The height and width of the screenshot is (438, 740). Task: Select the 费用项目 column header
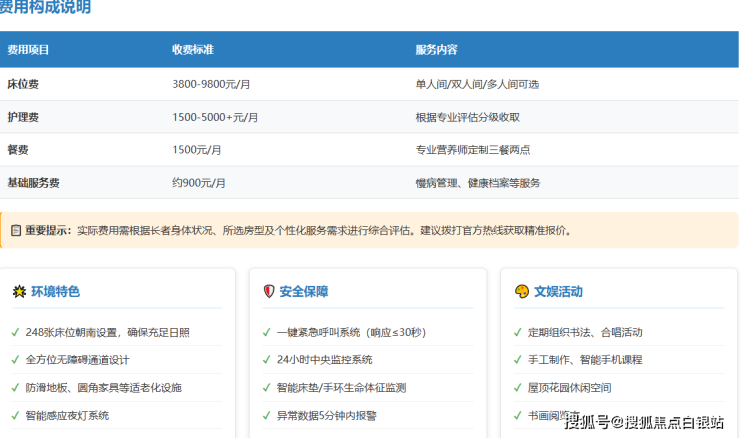28,49
